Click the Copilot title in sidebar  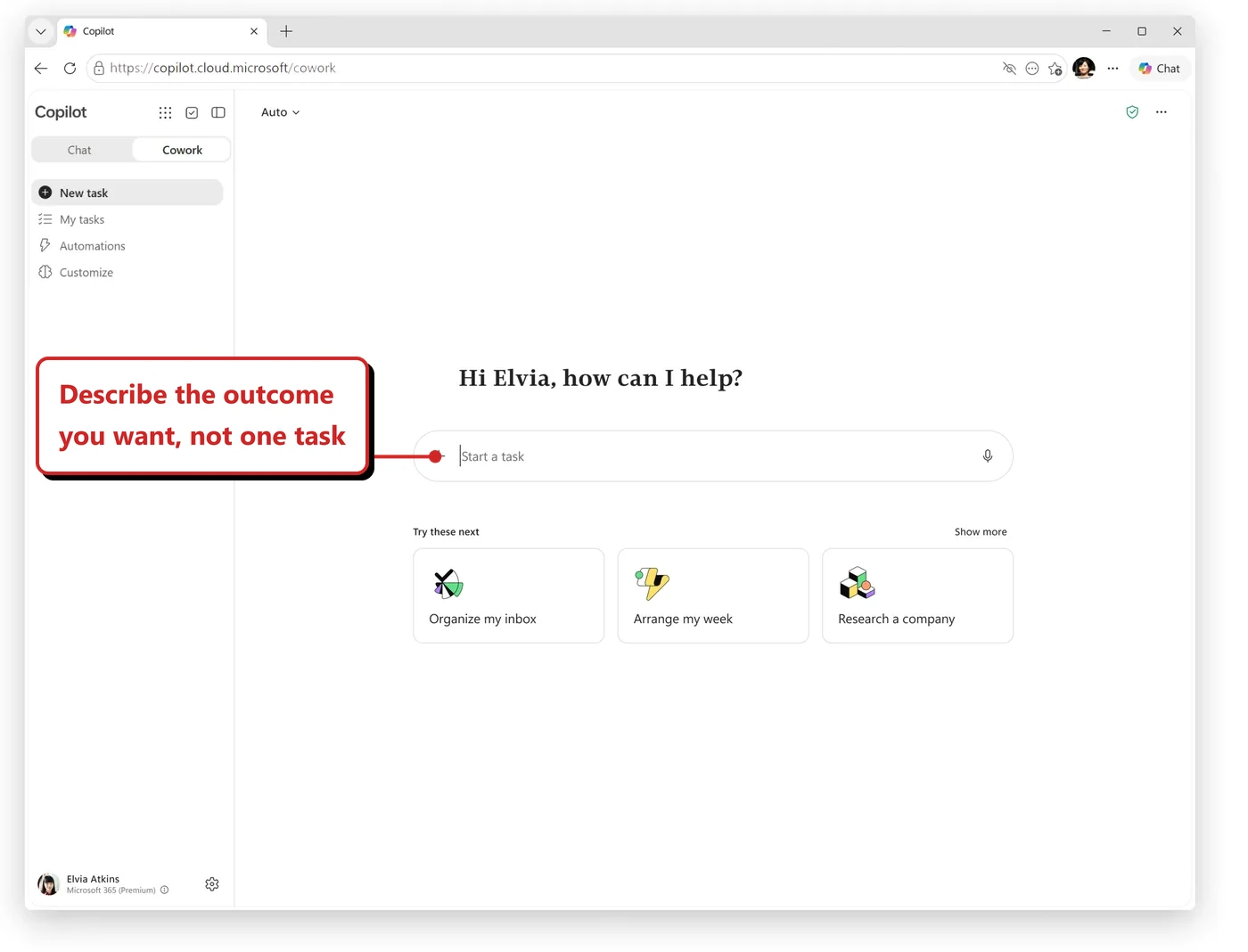pos(61,112)
